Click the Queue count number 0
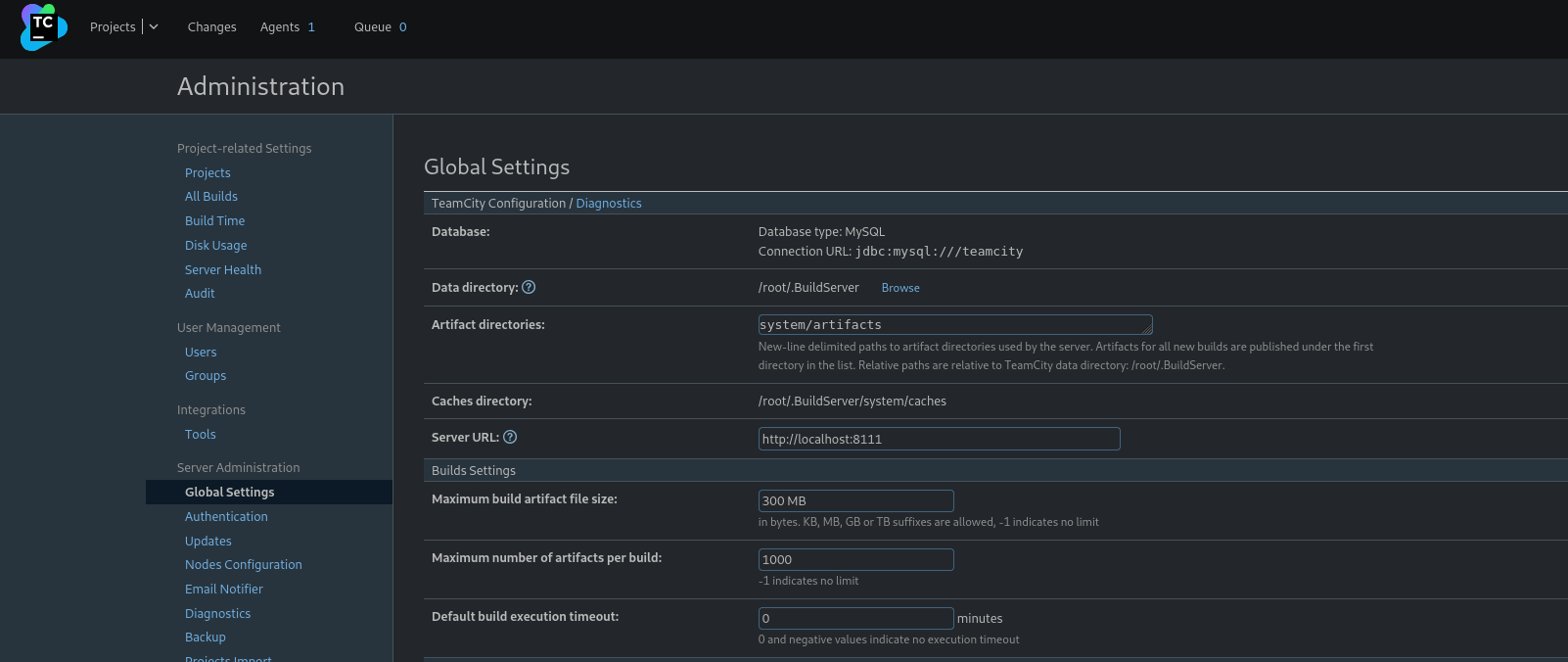The width and height of the screenshot is (1568, 662). click(x=402, y=27)
